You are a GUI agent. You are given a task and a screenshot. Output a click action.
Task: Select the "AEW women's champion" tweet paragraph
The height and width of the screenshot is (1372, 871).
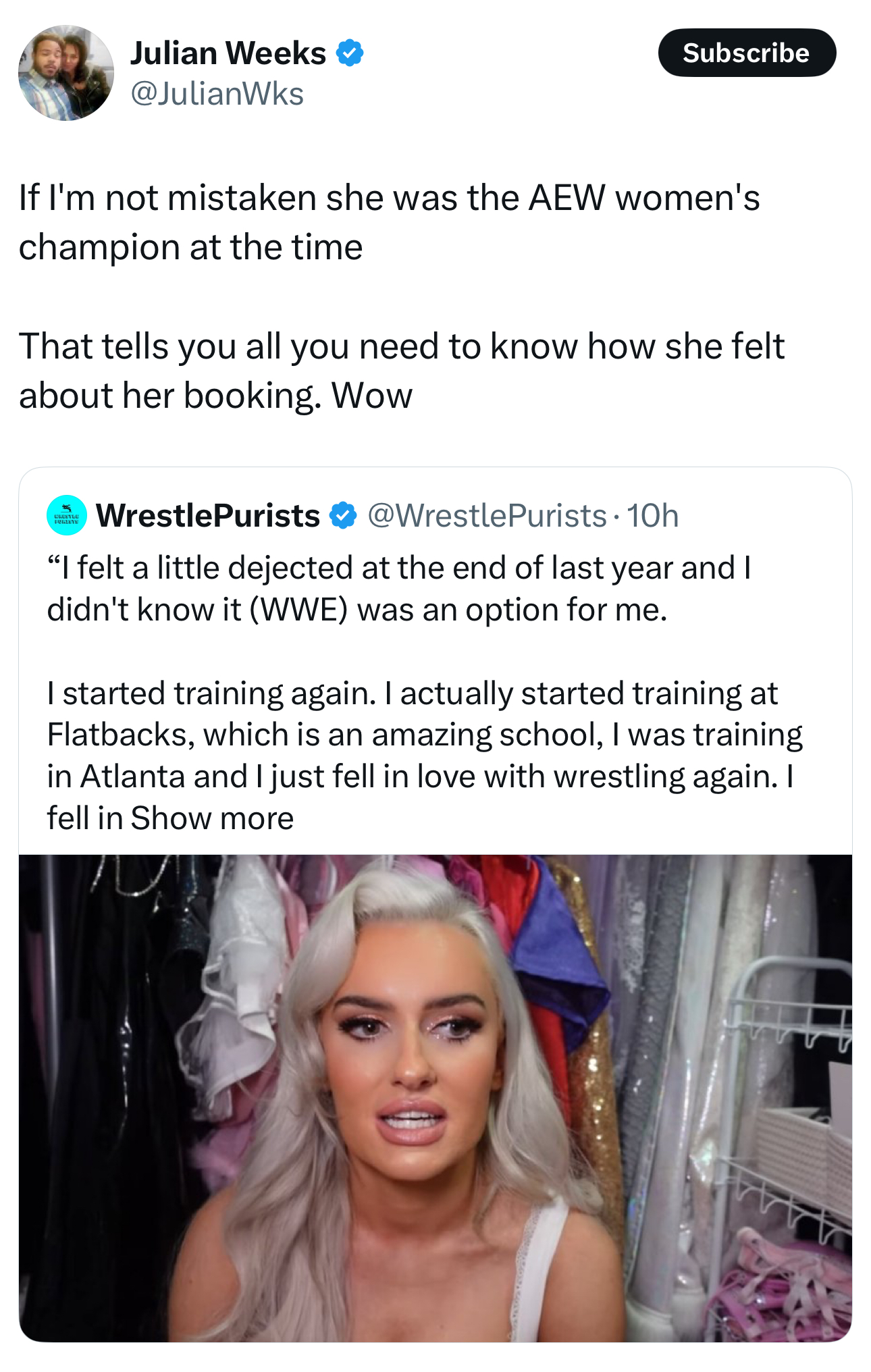389,222
